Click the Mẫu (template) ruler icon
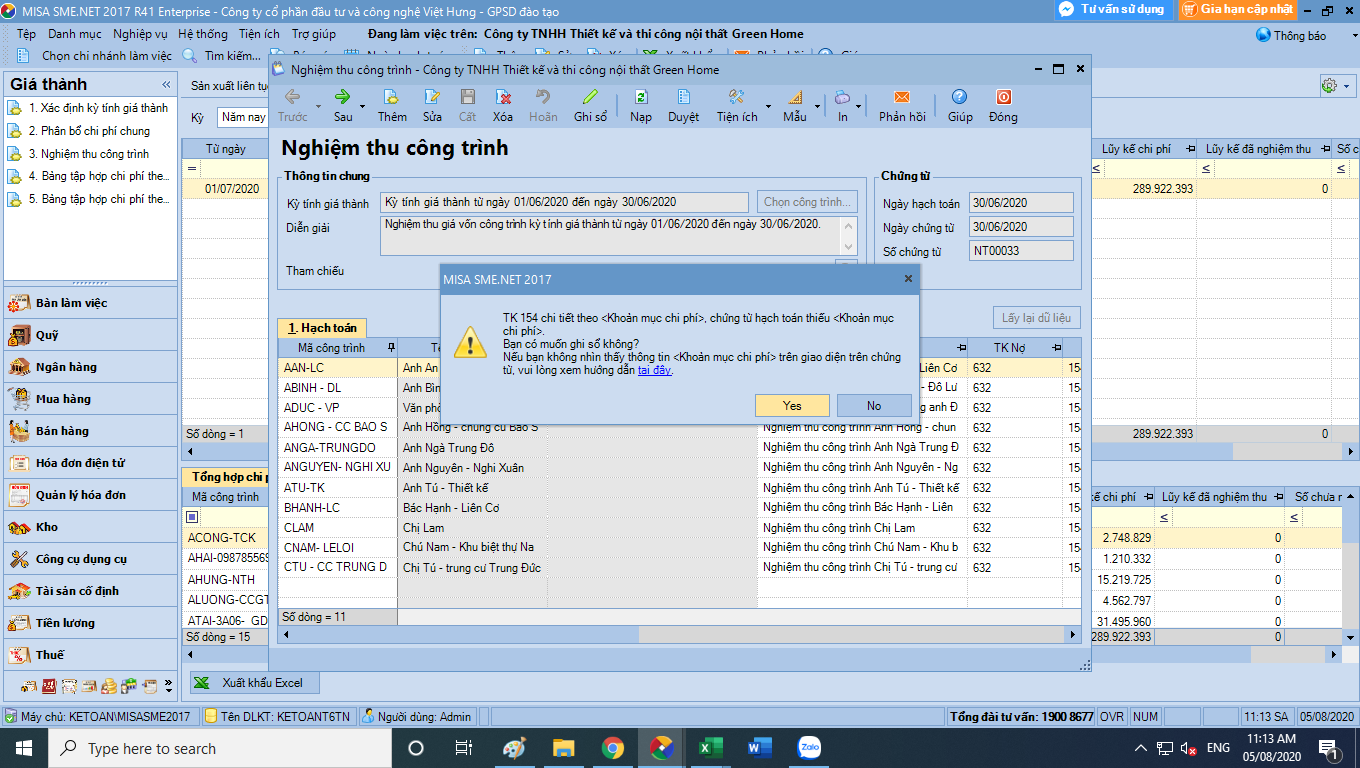Screen dimensions: 1360x768 point(795,97)
